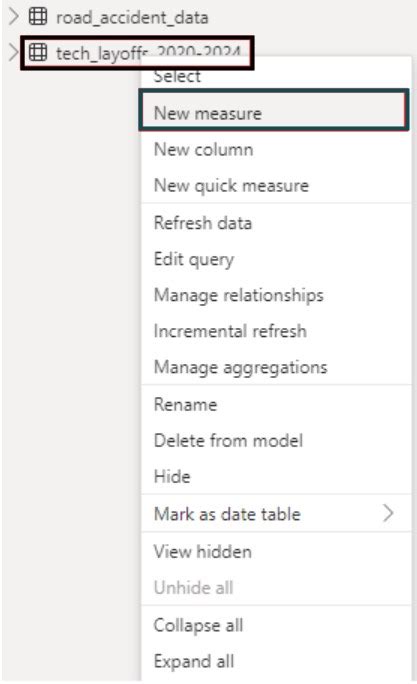
Task: Click Expand all
Action: pyautogui.click(x=276, y=661)
